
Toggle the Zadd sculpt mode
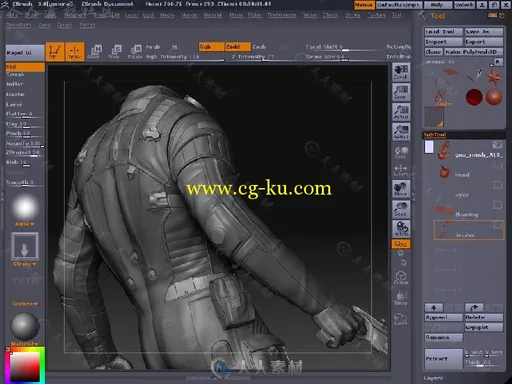point(238,47)
